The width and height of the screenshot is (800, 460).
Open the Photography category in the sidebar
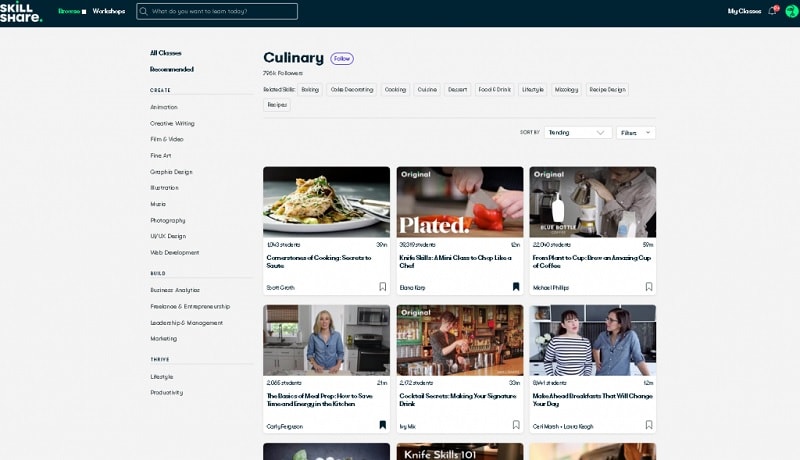168,220
